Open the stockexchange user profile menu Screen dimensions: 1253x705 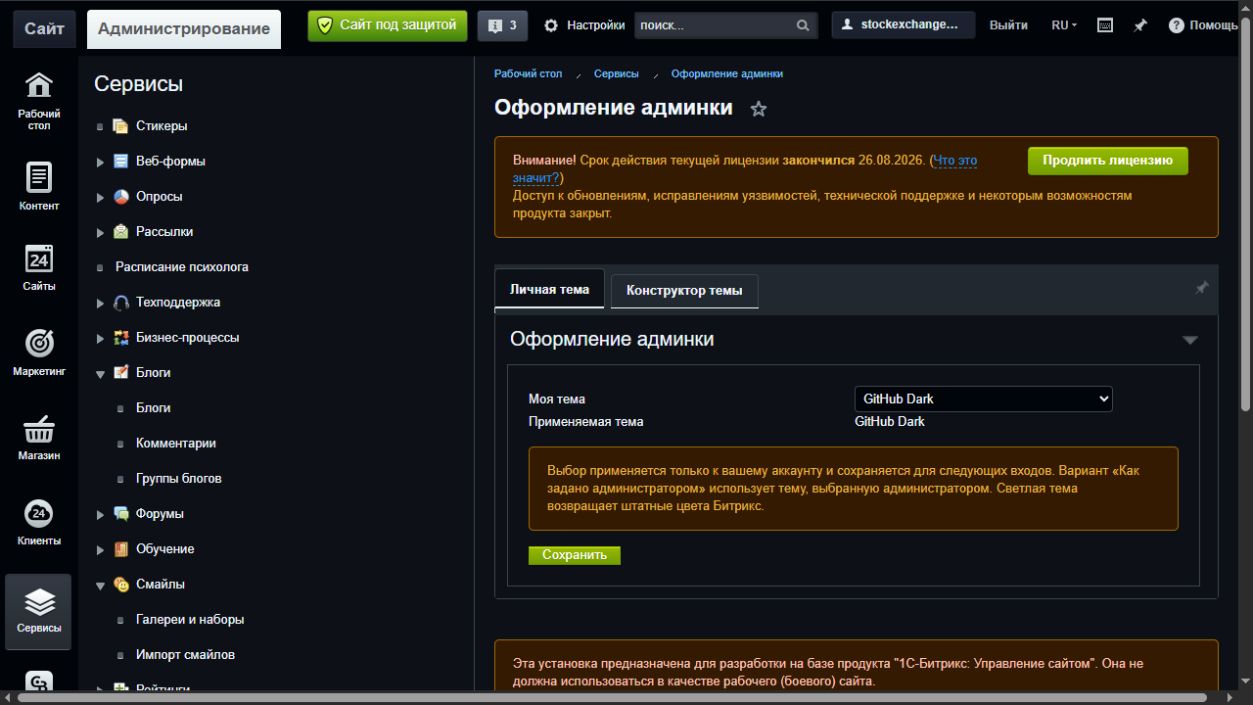904,25
